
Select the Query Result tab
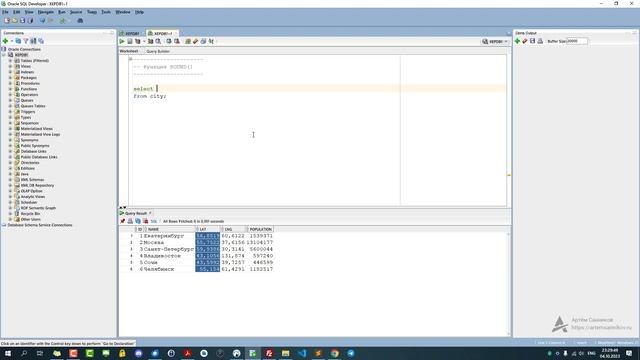coord(136,213)
